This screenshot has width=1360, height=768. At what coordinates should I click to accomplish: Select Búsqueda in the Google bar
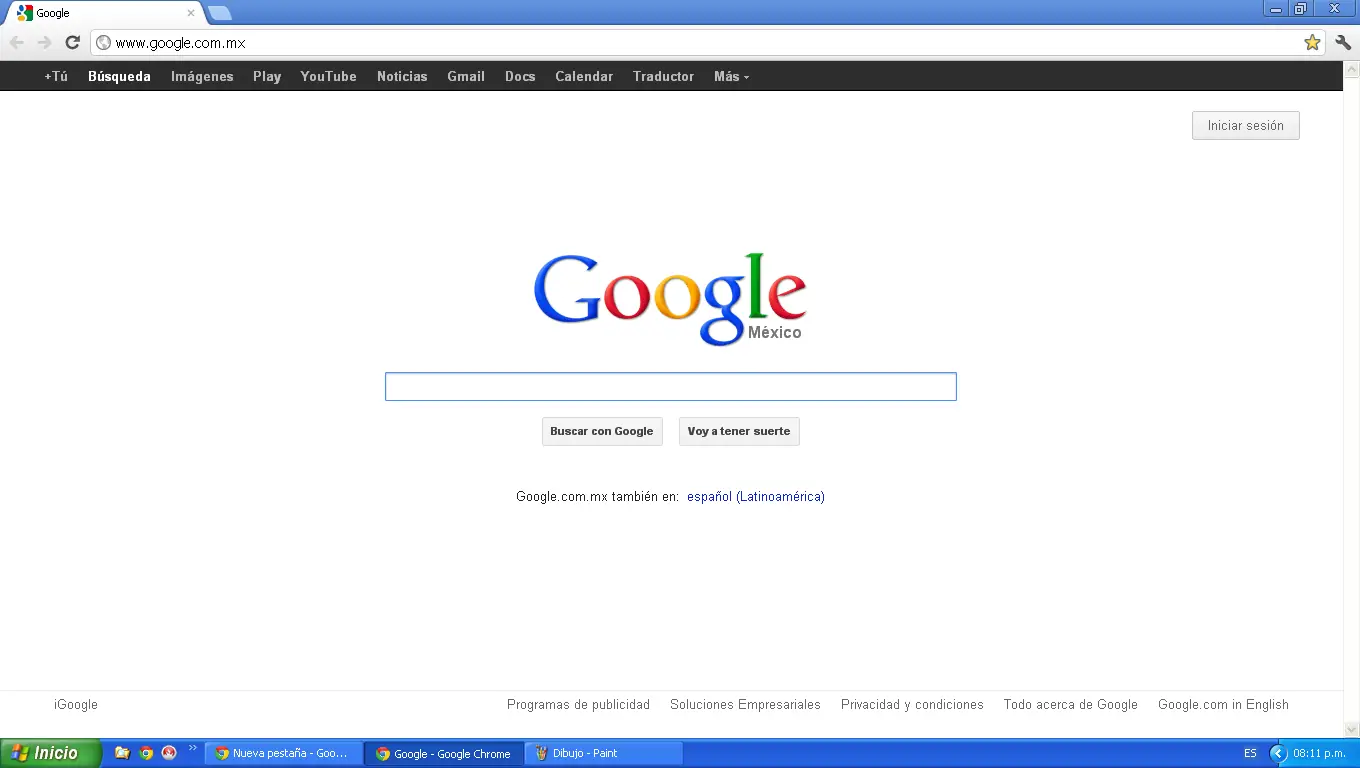click(119, 76)
